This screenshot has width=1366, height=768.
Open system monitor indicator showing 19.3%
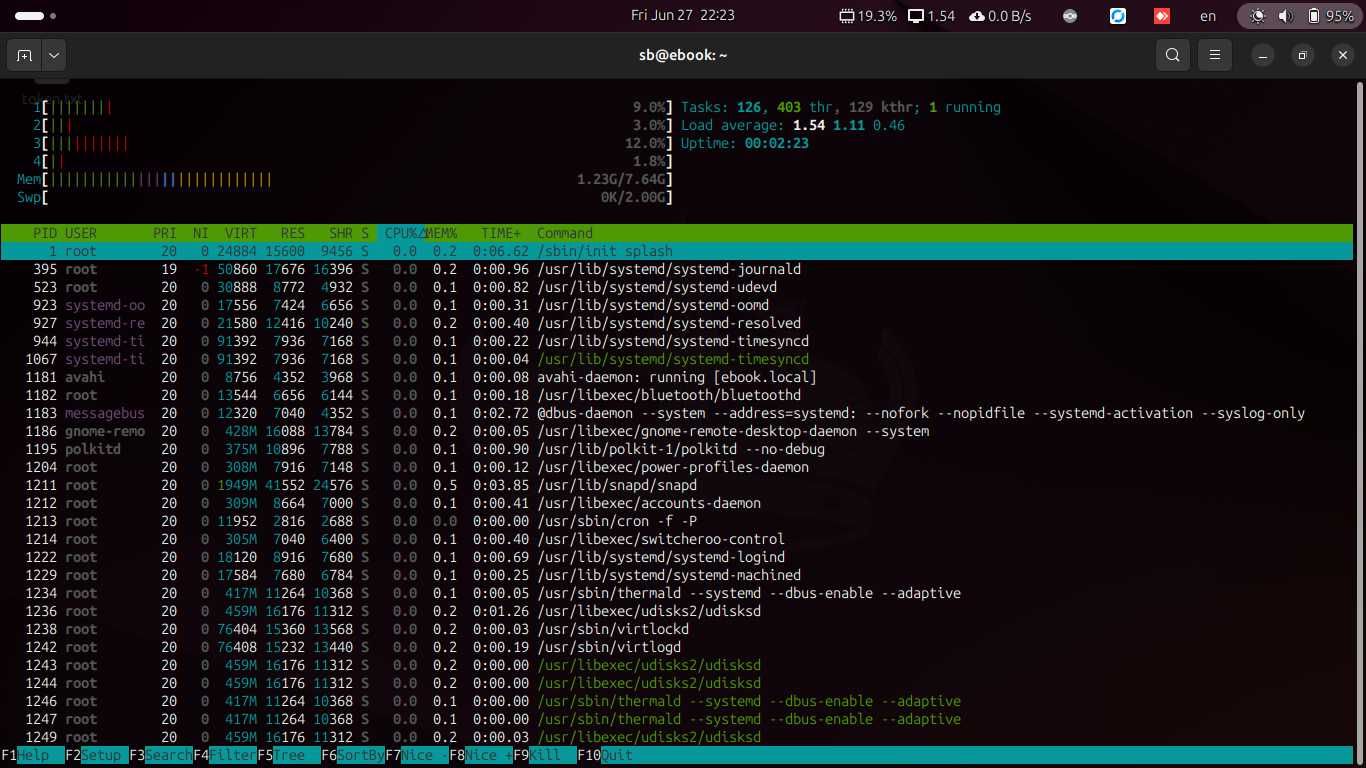(x=868, y=16)
